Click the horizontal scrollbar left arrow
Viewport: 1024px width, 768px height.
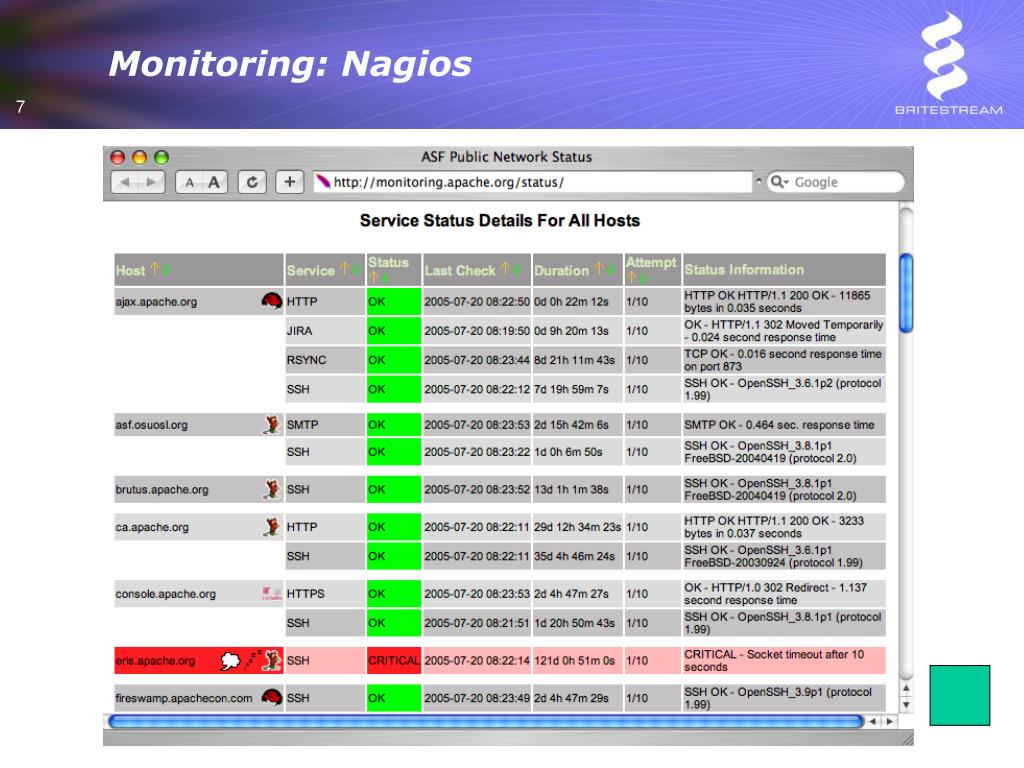[x=872, y=722]
